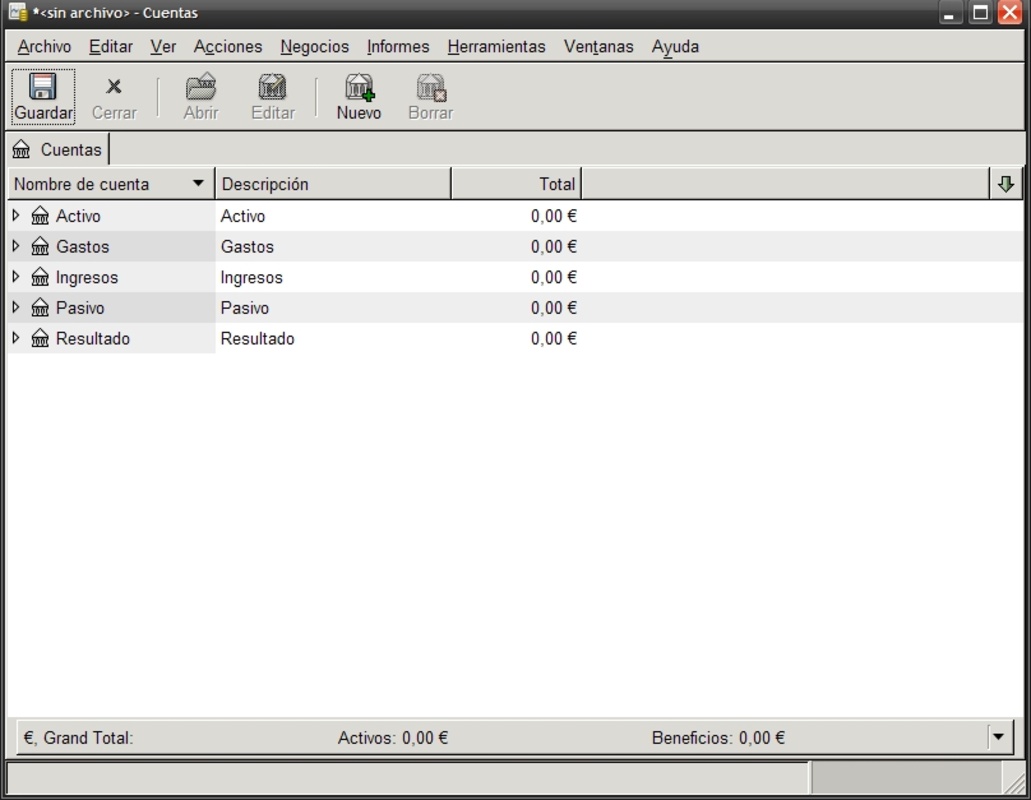Open the Grand Total summary dropdown
This screenshot has width=1031, height=800.
[x=998, y=738]
